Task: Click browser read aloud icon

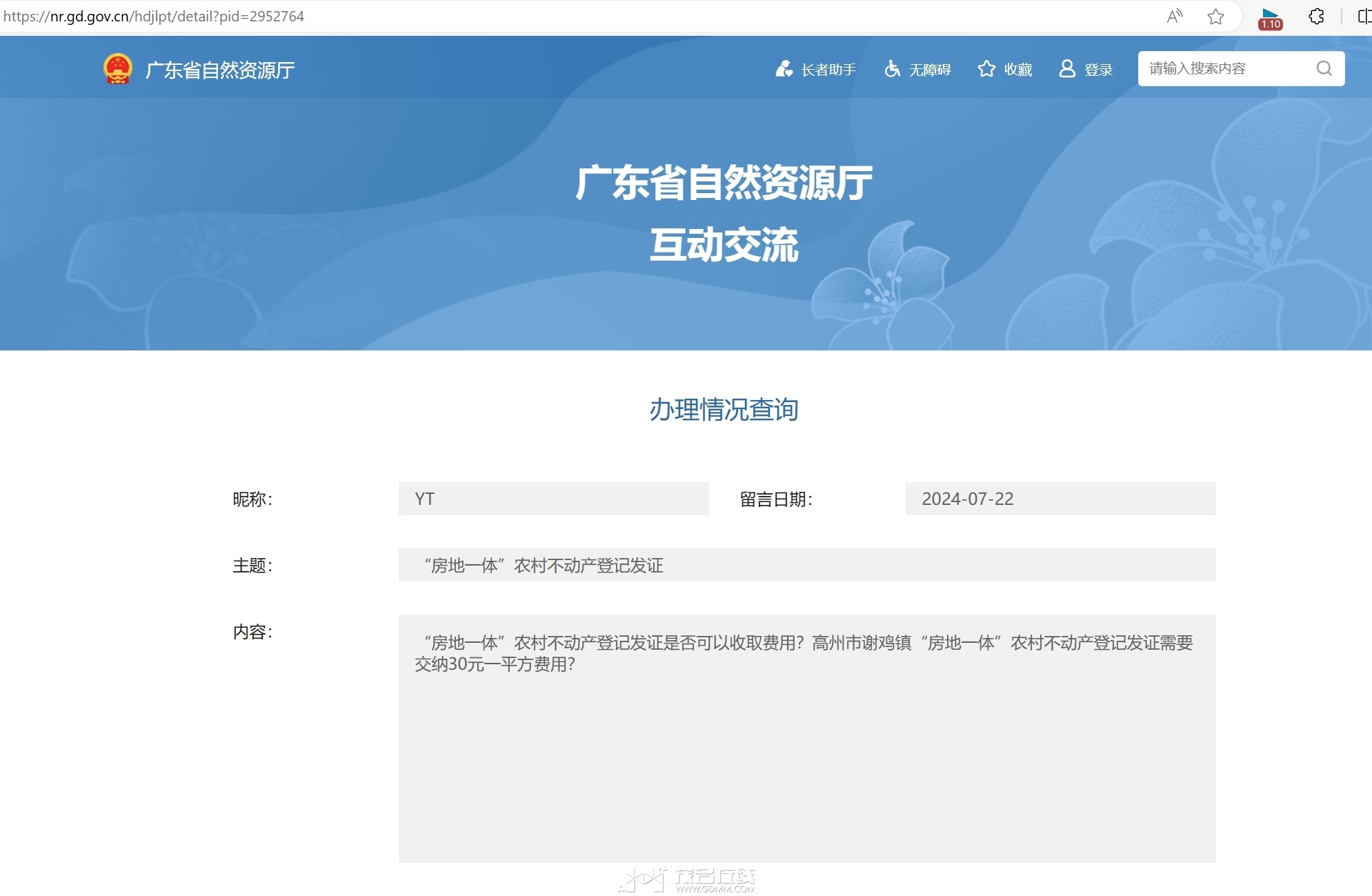Action: [x=1174, y=17]
